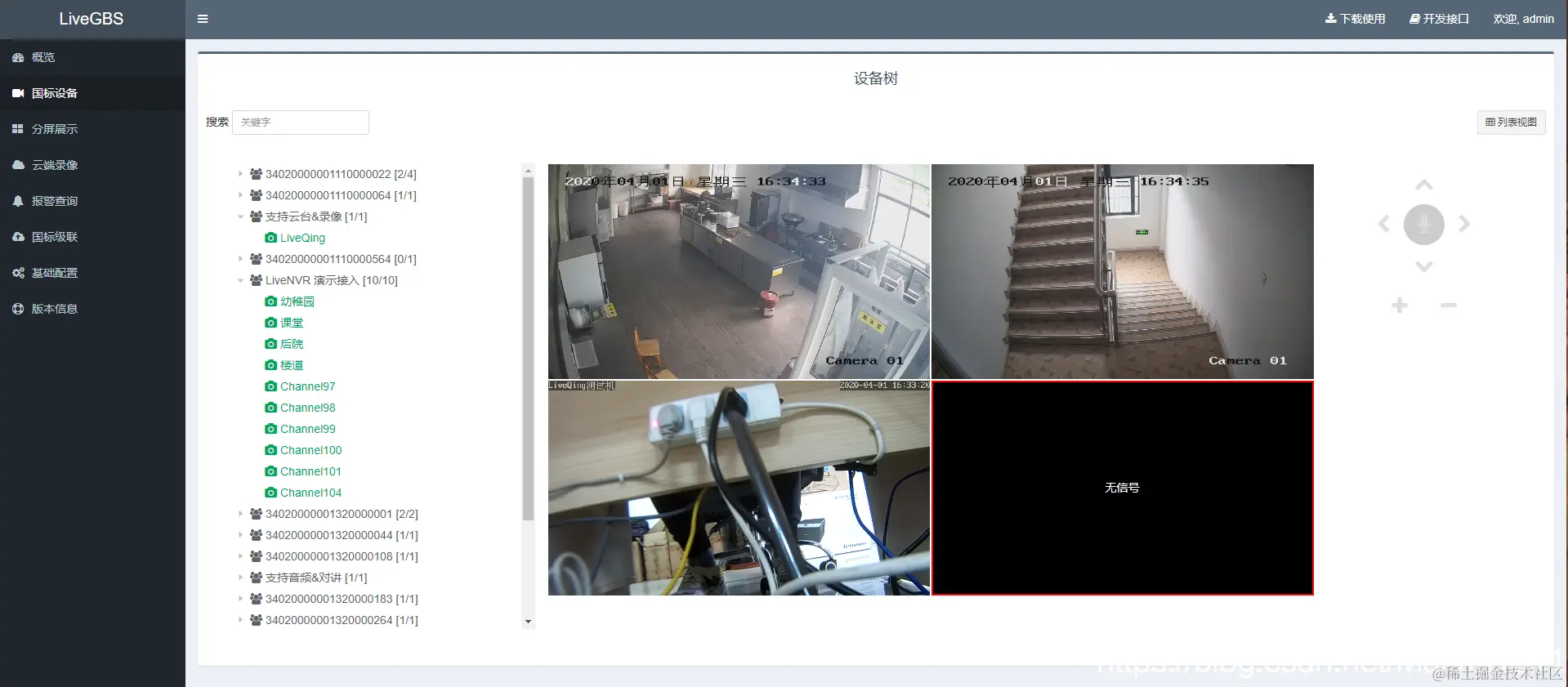Collapse the LiveNVR 演示接入 [10/10] node
1568x687 pixels.
[x=240, y=280]
